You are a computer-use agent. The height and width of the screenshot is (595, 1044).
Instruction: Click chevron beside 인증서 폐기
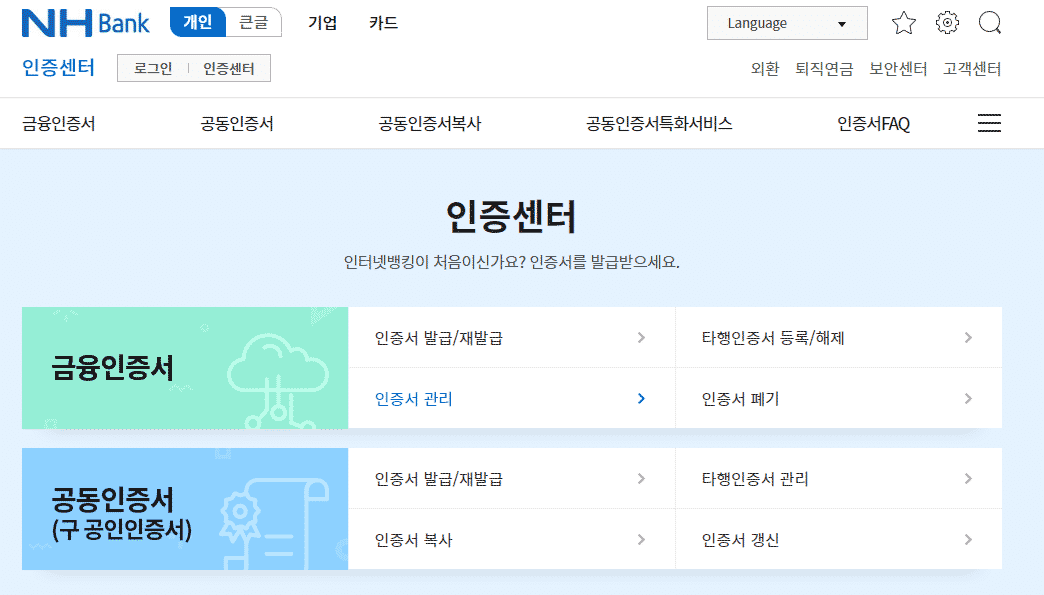point(968,399)
